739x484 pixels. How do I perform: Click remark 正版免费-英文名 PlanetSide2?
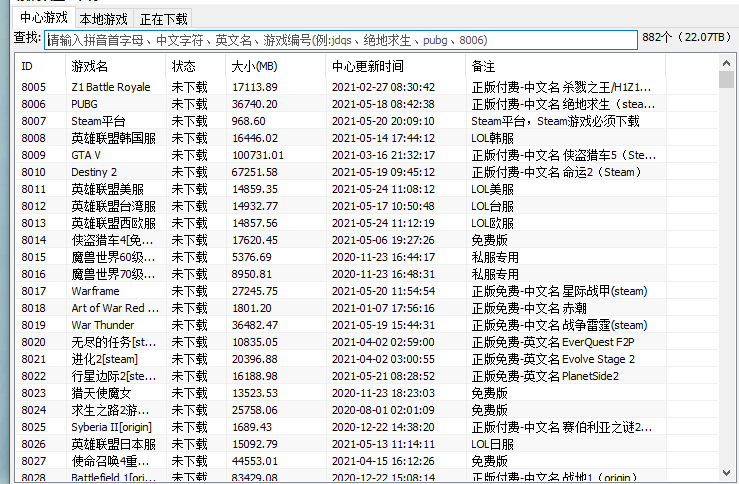pos(545,376)
